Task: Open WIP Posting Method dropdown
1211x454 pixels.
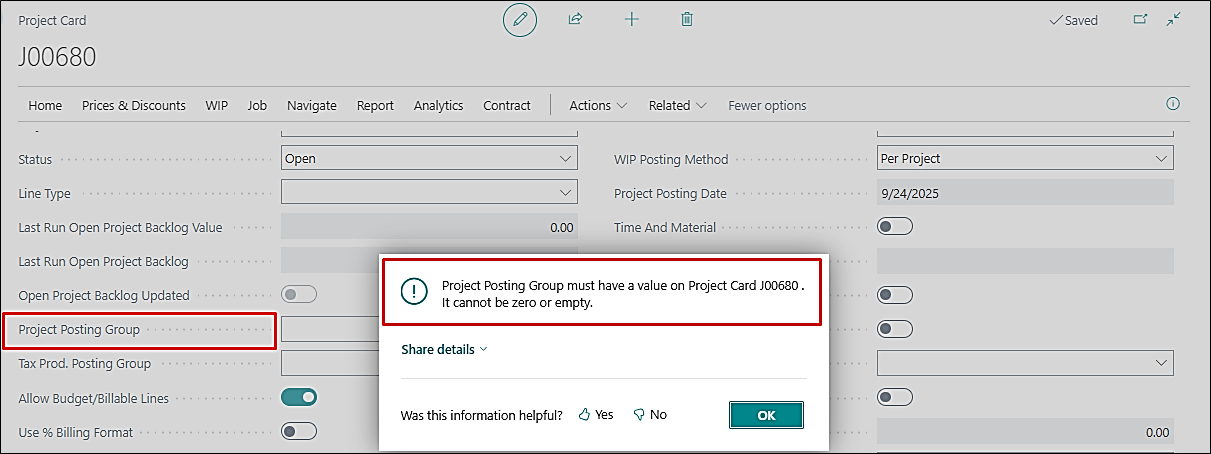Action: [x=1024, y=159]
